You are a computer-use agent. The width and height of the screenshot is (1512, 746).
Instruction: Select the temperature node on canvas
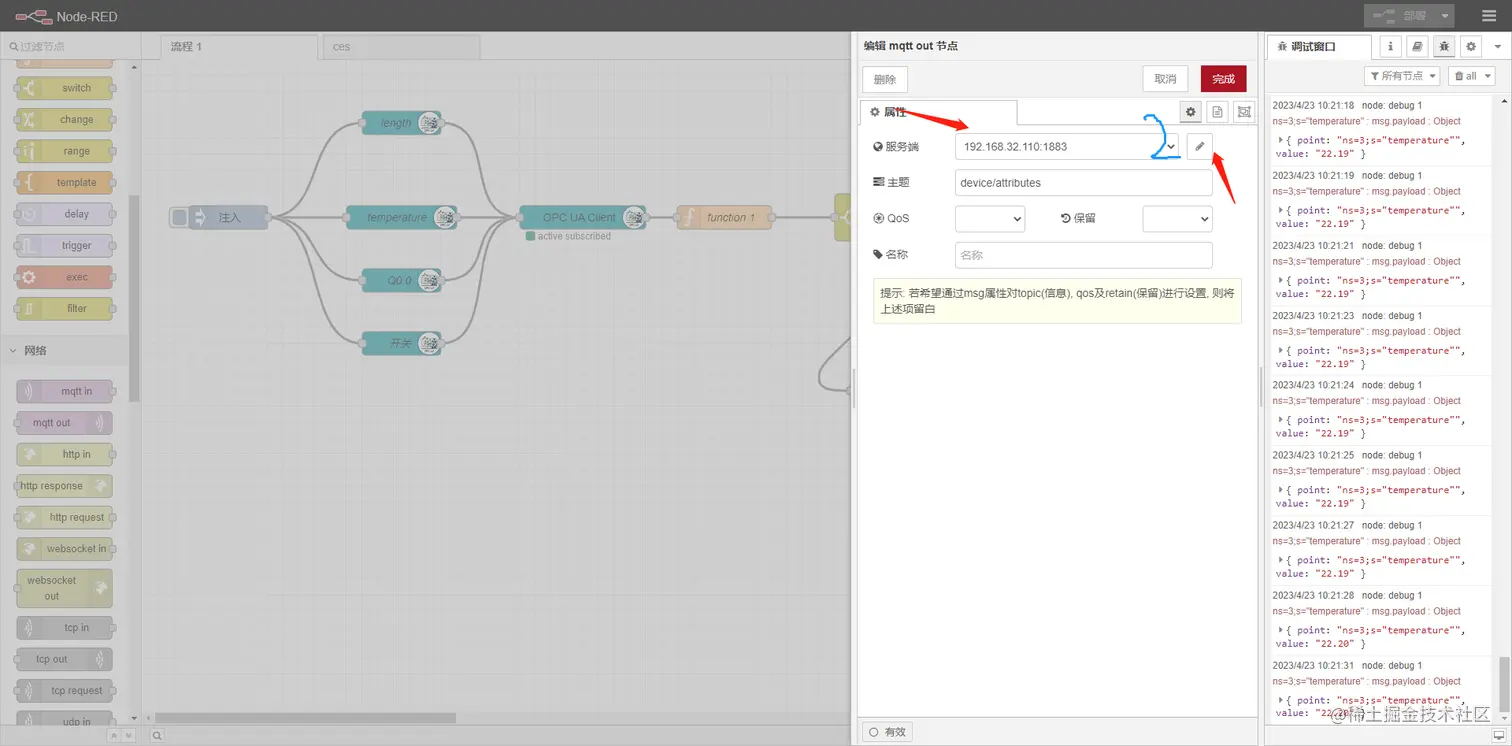[x=401, y=217]
